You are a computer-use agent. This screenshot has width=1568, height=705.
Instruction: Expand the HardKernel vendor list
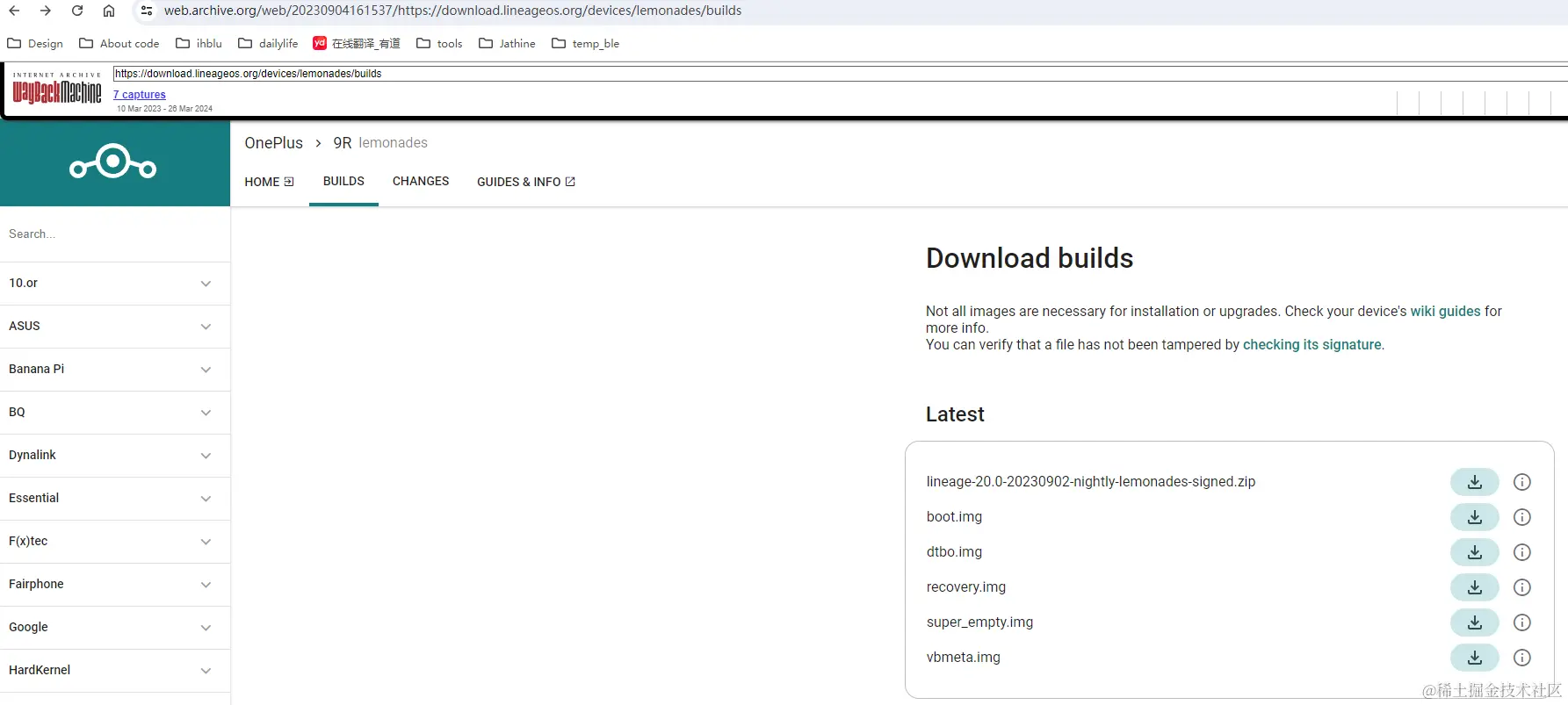click(x=115, y=671)
